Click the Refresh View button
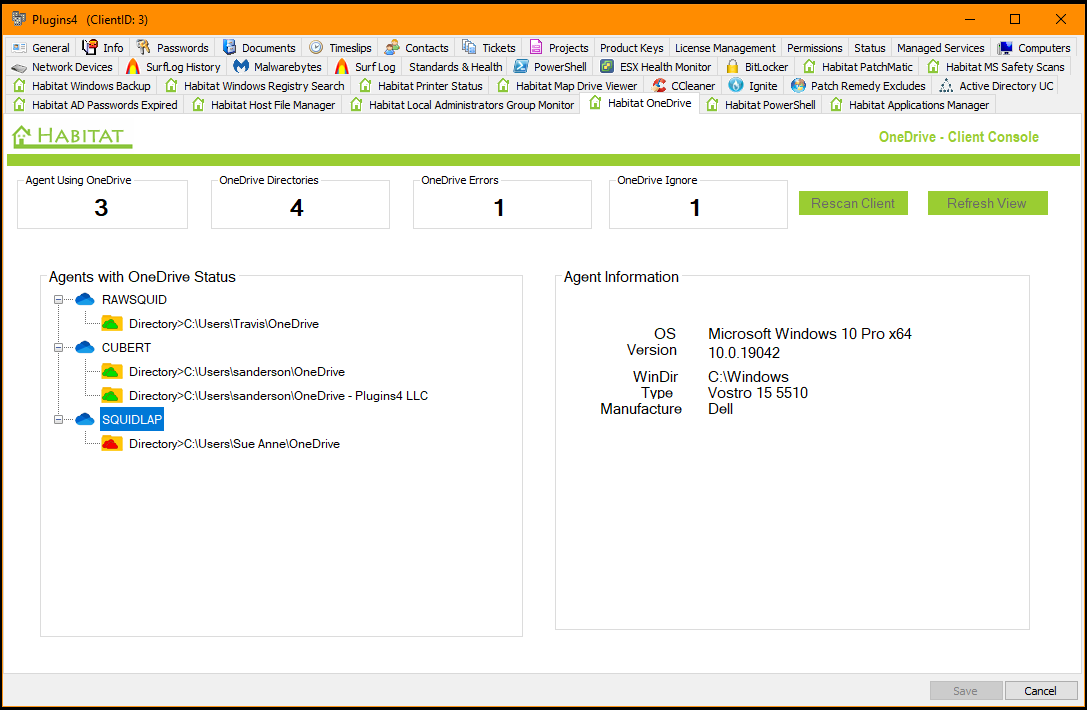 point(987,203)
